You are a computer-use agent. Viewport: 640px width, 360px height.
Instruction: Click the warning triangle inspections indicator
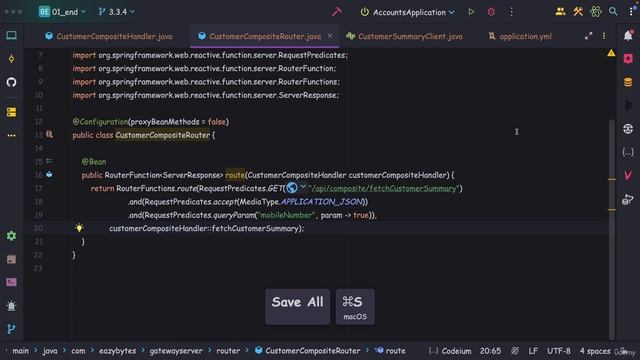tap(611, 53)
